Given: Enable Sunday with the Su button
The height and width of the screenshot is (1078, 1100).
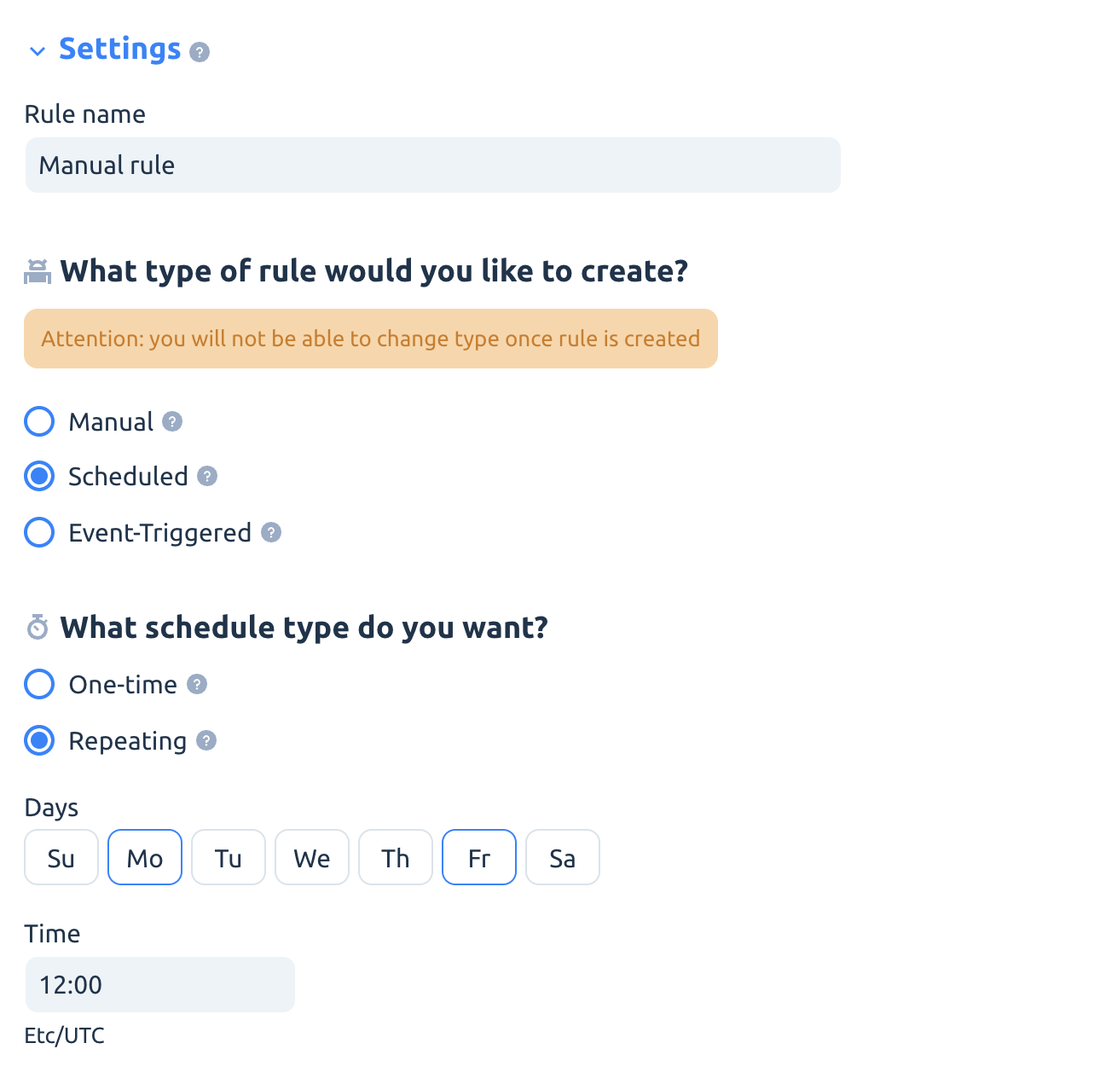Looking at the screenshot, I should pyautogui.click(x=61, y=857).
